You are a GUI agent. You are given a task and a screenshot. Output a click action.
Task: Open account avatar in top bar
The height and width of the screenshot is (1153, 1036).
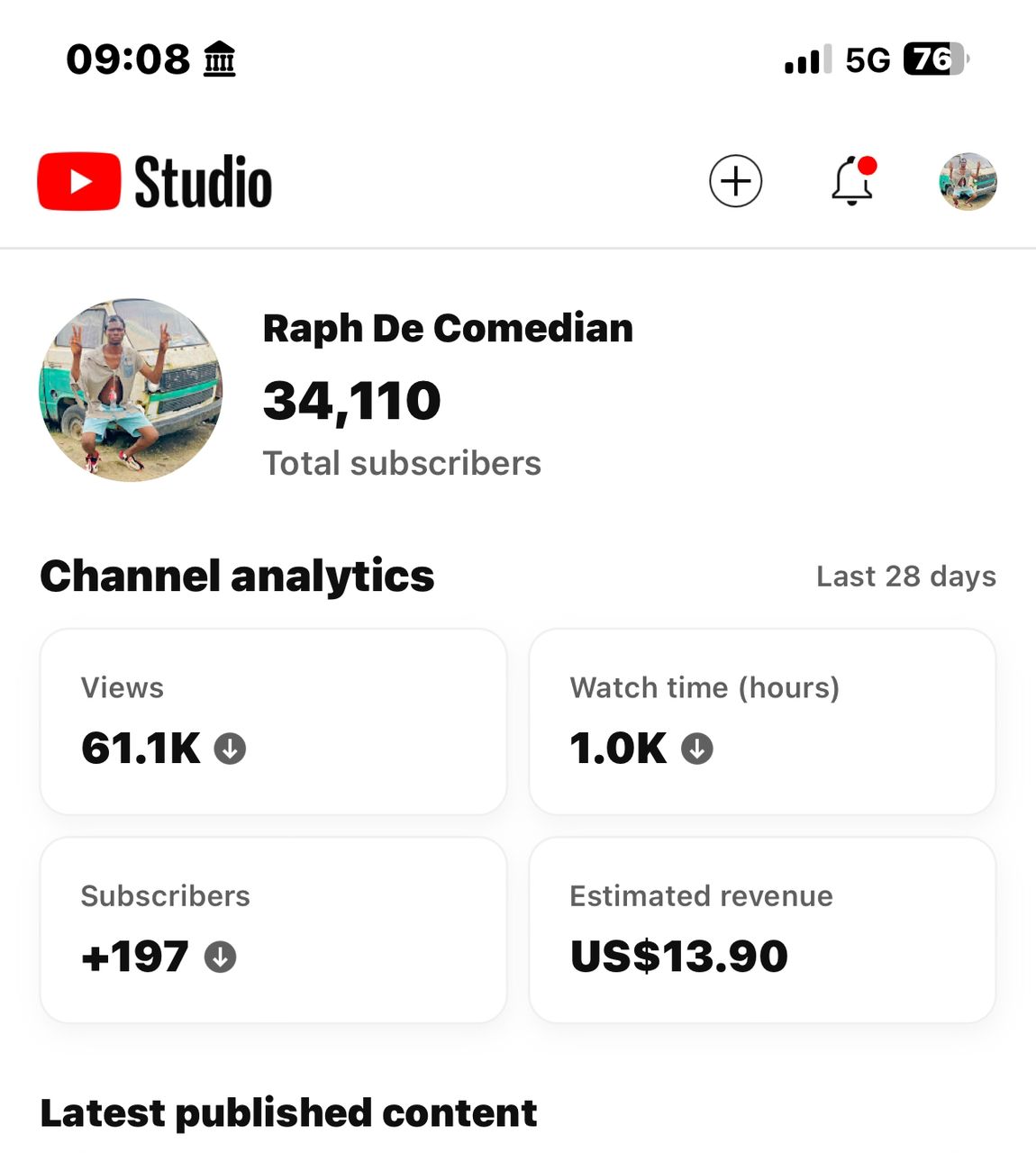[x=968, y=181]
